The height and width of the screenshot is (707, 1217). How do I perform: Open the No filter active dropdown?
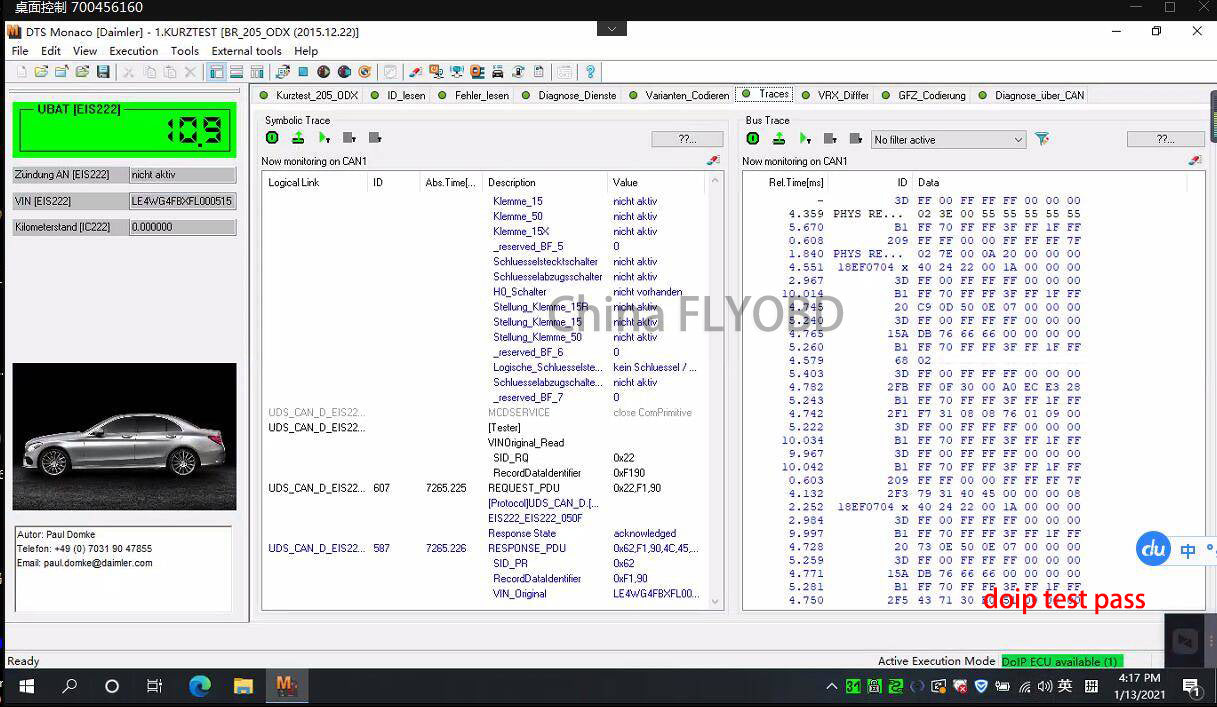pos(948,139)
